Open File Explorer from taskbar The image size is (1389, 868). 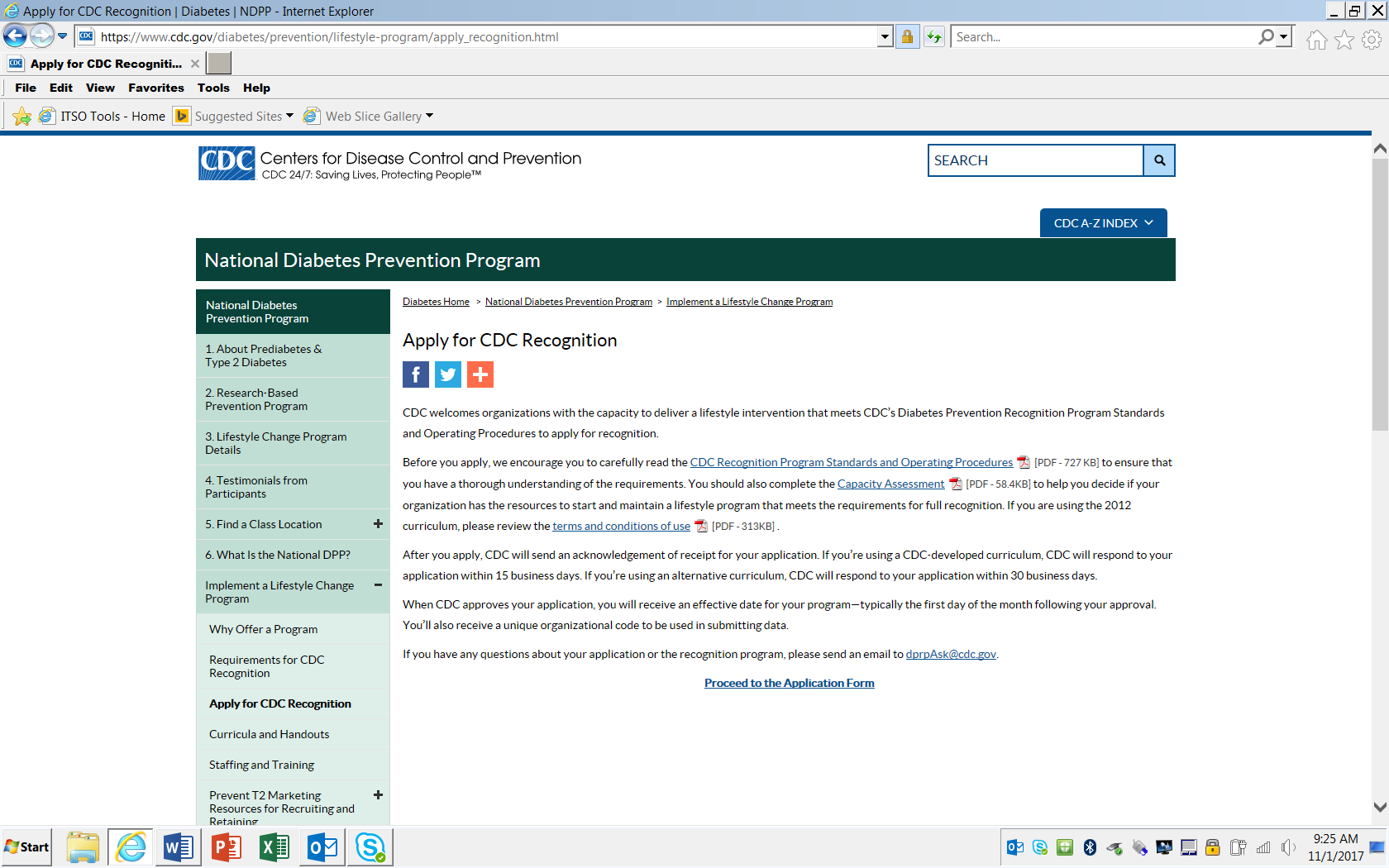click(83, 847)
